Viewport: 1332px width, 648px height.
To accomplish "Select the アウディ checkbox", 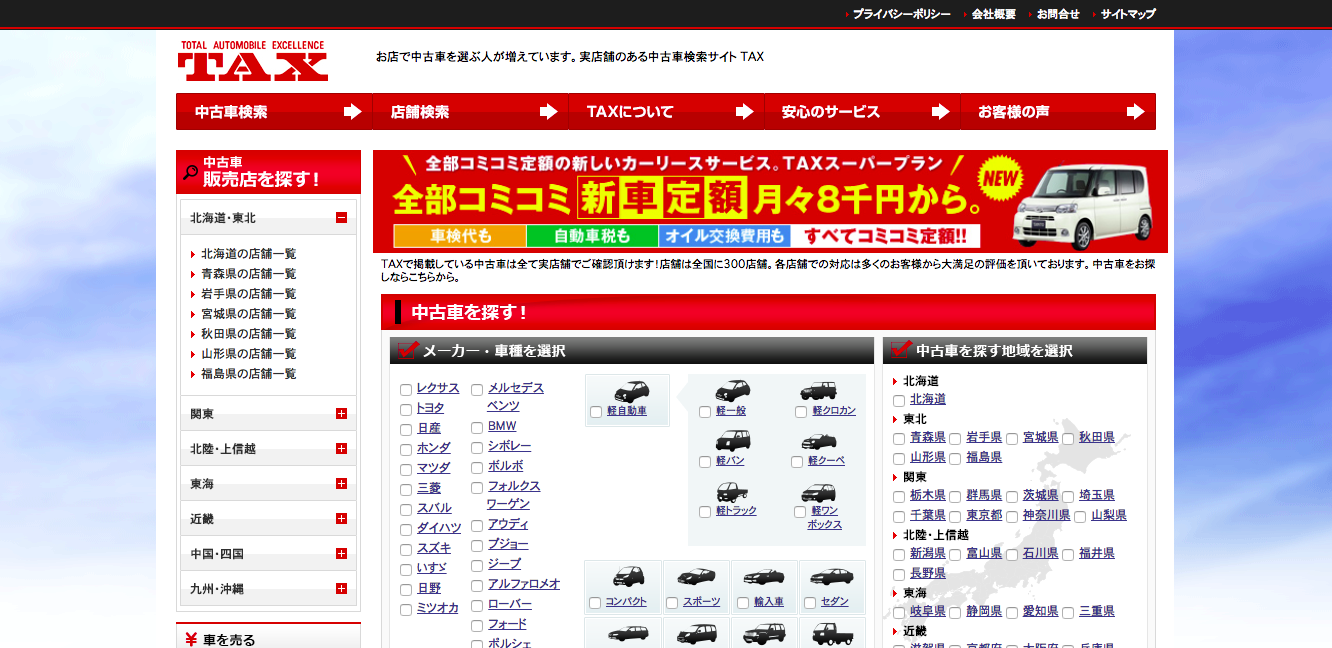I will click(477, 526).
